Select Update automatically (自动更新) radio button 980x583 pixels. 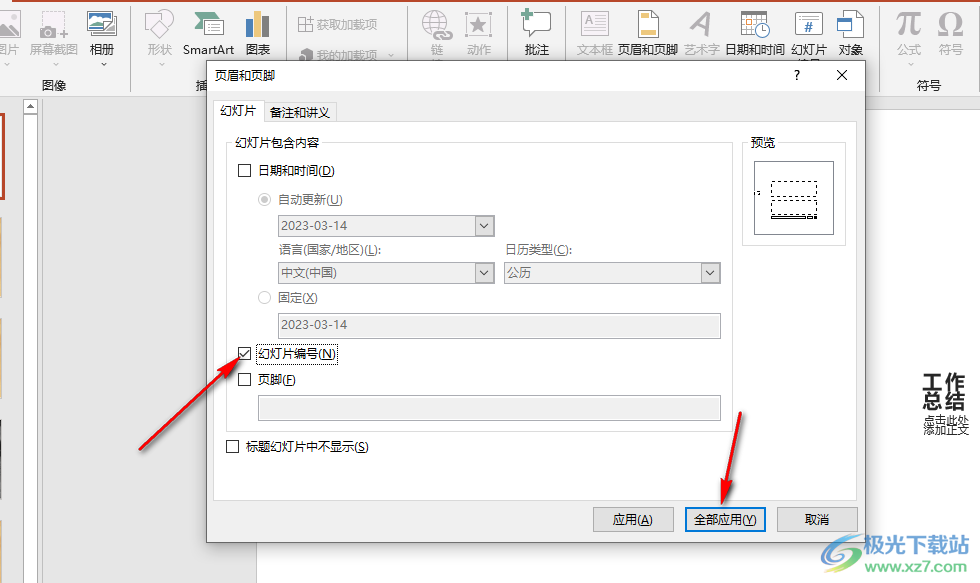click(264, 199)
